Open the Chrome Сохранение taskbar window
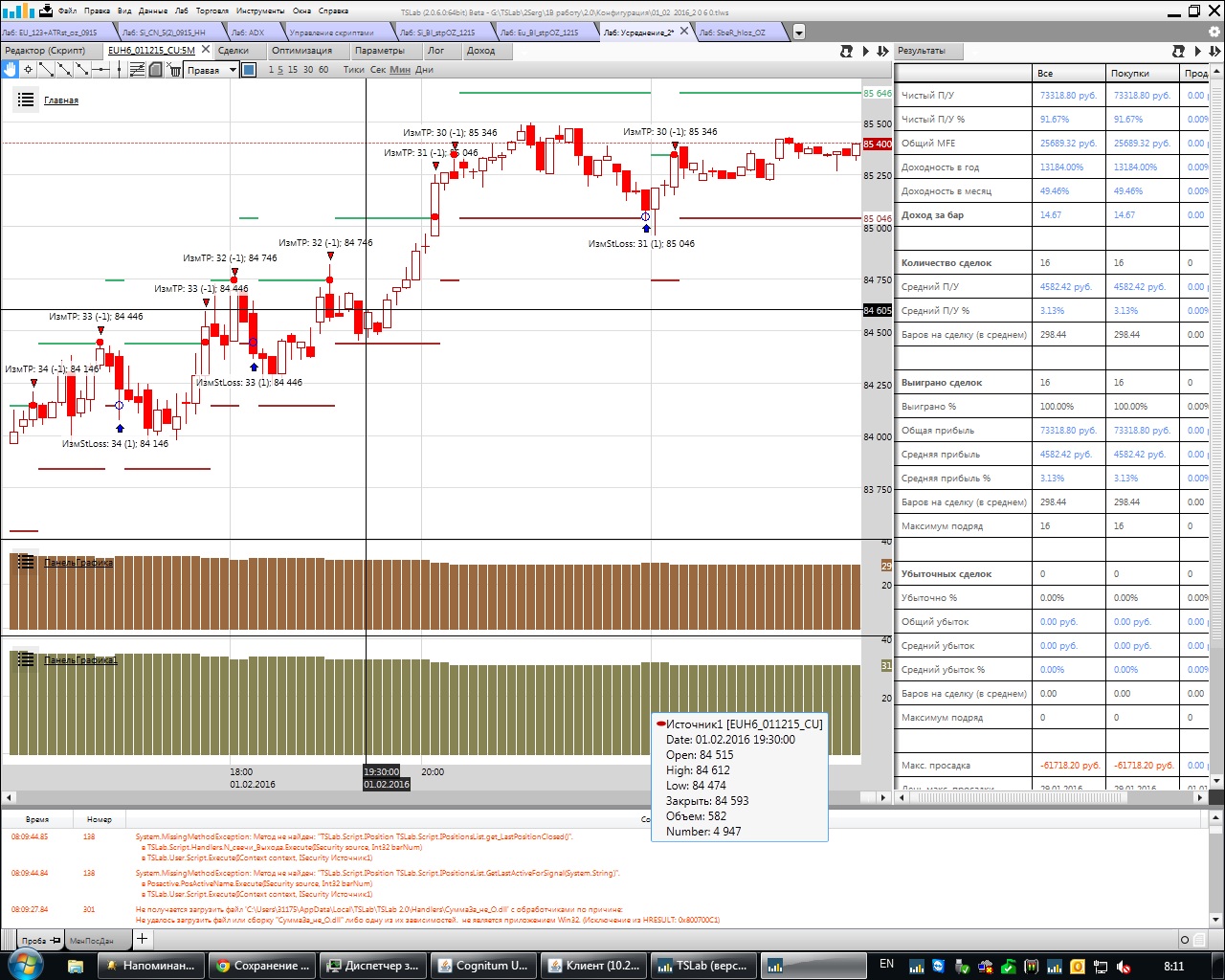1225x980 pixels. [x=263, y=966]
